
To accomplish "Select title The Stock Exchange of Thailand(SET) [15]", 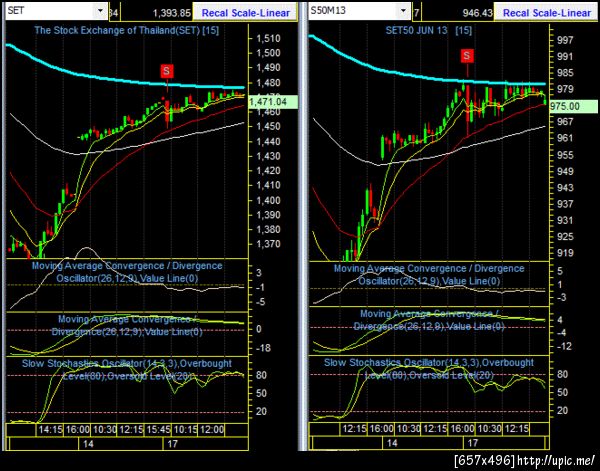I will point(126,30).
